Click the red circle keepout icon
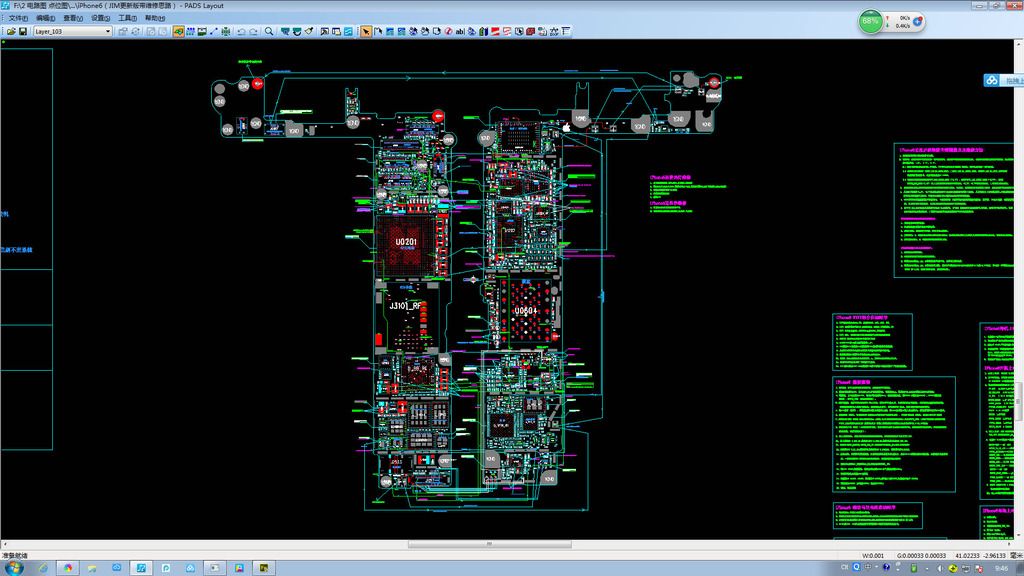This screenshot has width=1024, height=576. [x=449, y=31]
